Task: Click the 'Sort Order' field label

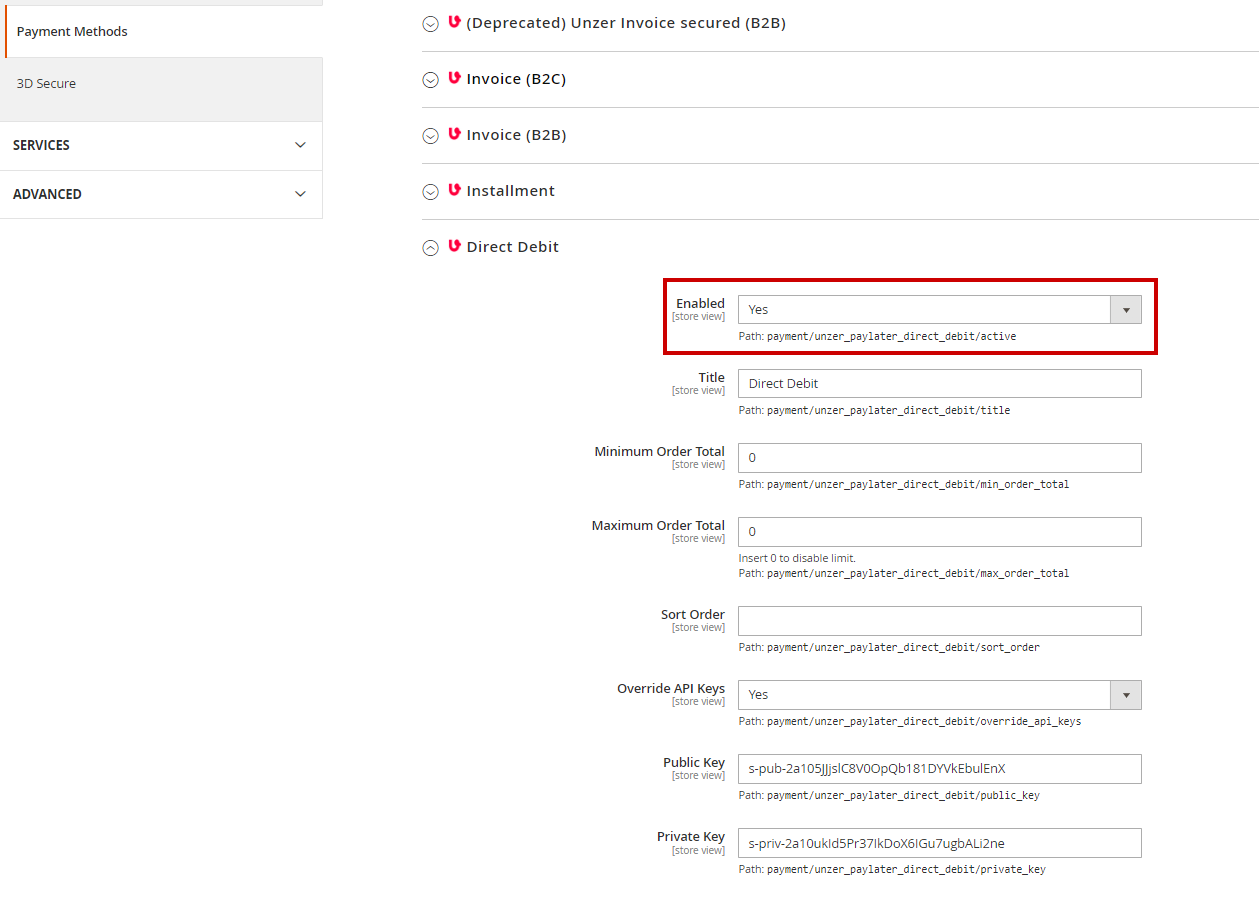Action: click(693, 615)
